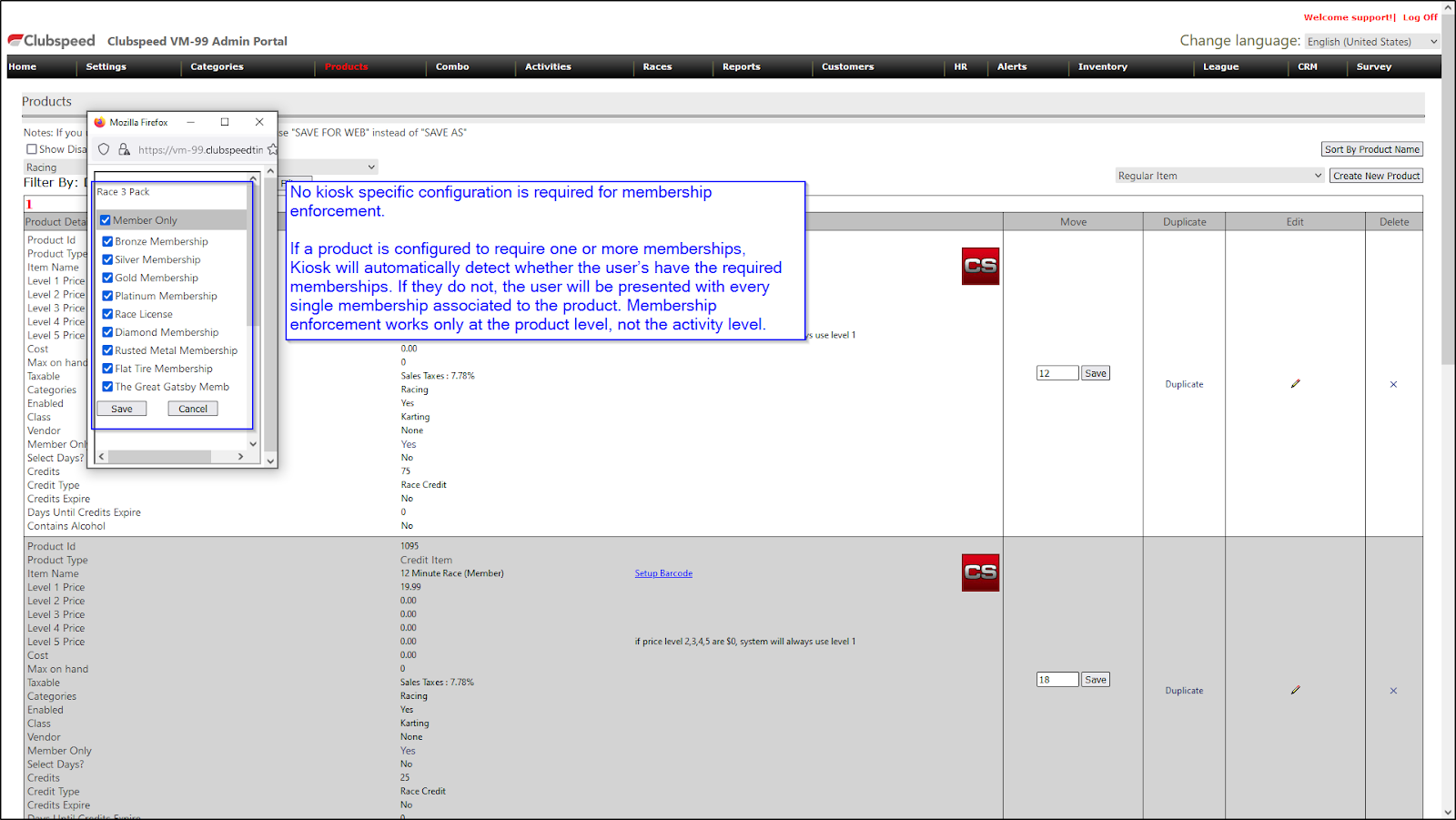1456x820 pixels.
Task: Click the popup vertical scrollbar down arrow
Action: pyautogui.click(x=270, y=461)
